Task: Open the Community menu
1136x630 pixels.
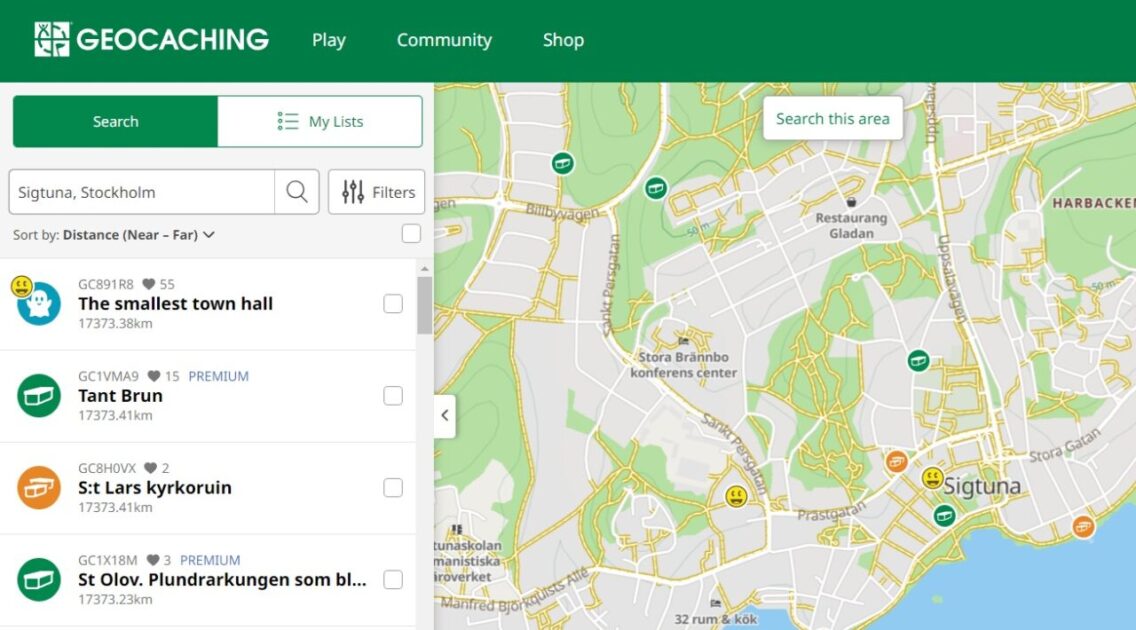Action: 444,40
